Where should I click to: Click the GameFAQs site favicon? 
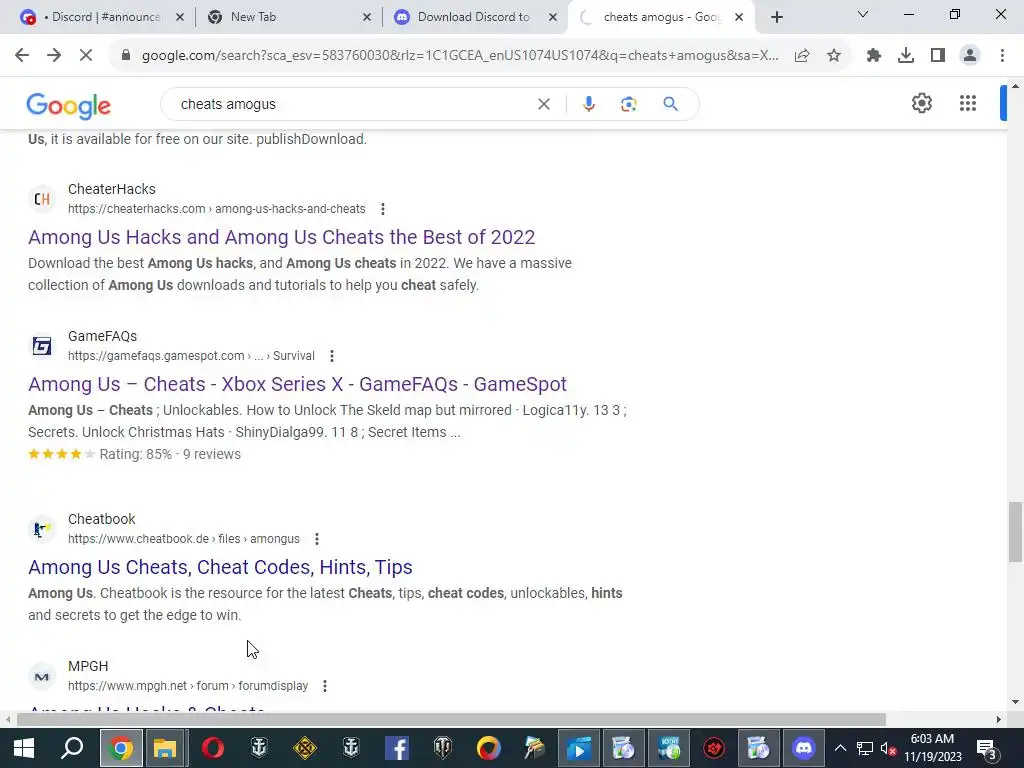[x=42, y=345]
